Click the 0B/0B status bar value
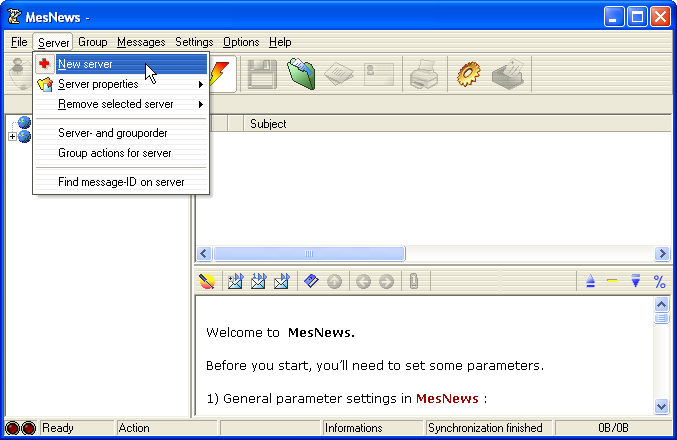The height and width of the screenshot is (440, 677). pos(613,428)
